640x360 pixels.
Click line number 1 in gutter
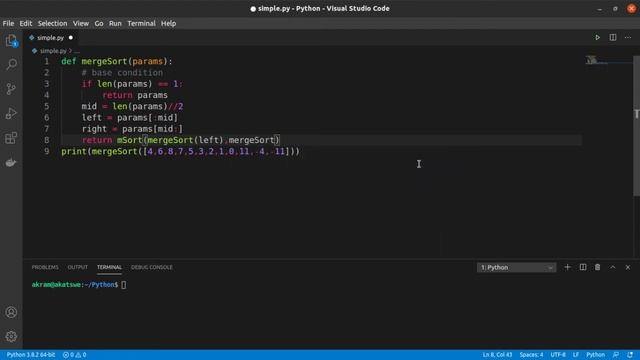[x=47, y=61]
